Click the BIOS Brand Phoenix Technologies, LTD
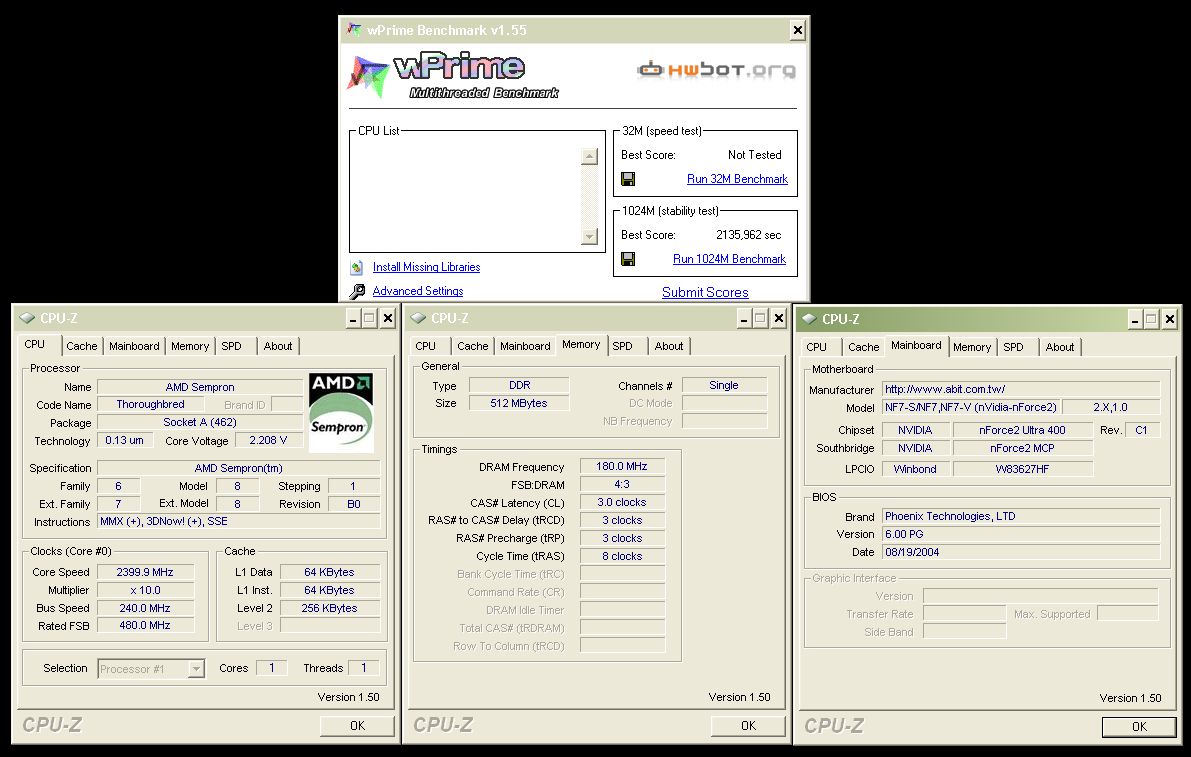Image resolution: width=1191 pixels, height=757 pixels. pos(1021,516)
